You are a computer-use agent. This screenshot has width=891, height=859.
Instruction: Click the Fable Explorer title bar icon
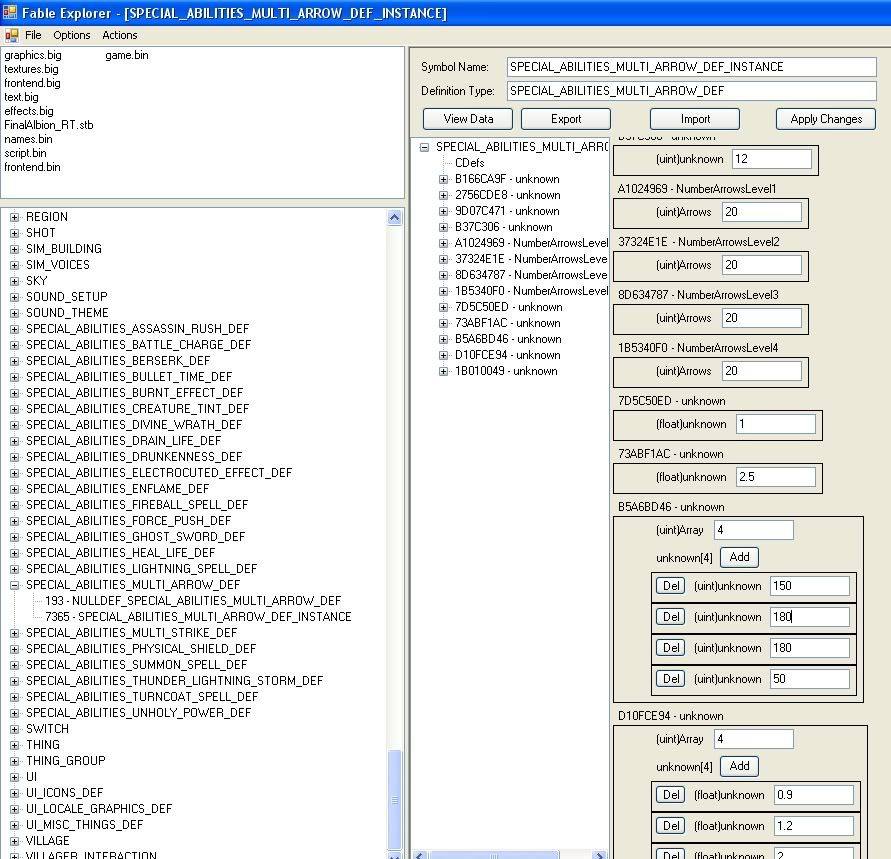[10, 12]
